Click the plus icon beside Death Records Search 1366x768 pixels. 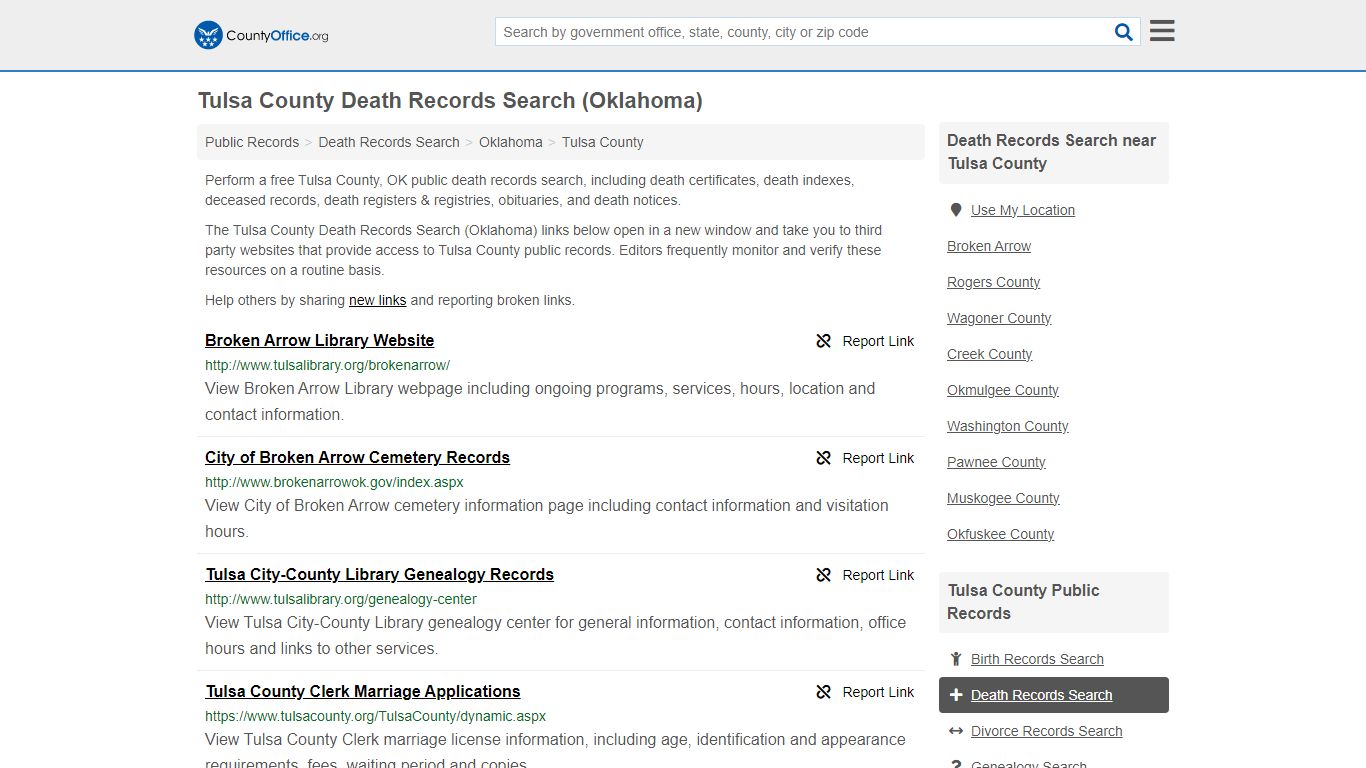click(x=956, y=695)
